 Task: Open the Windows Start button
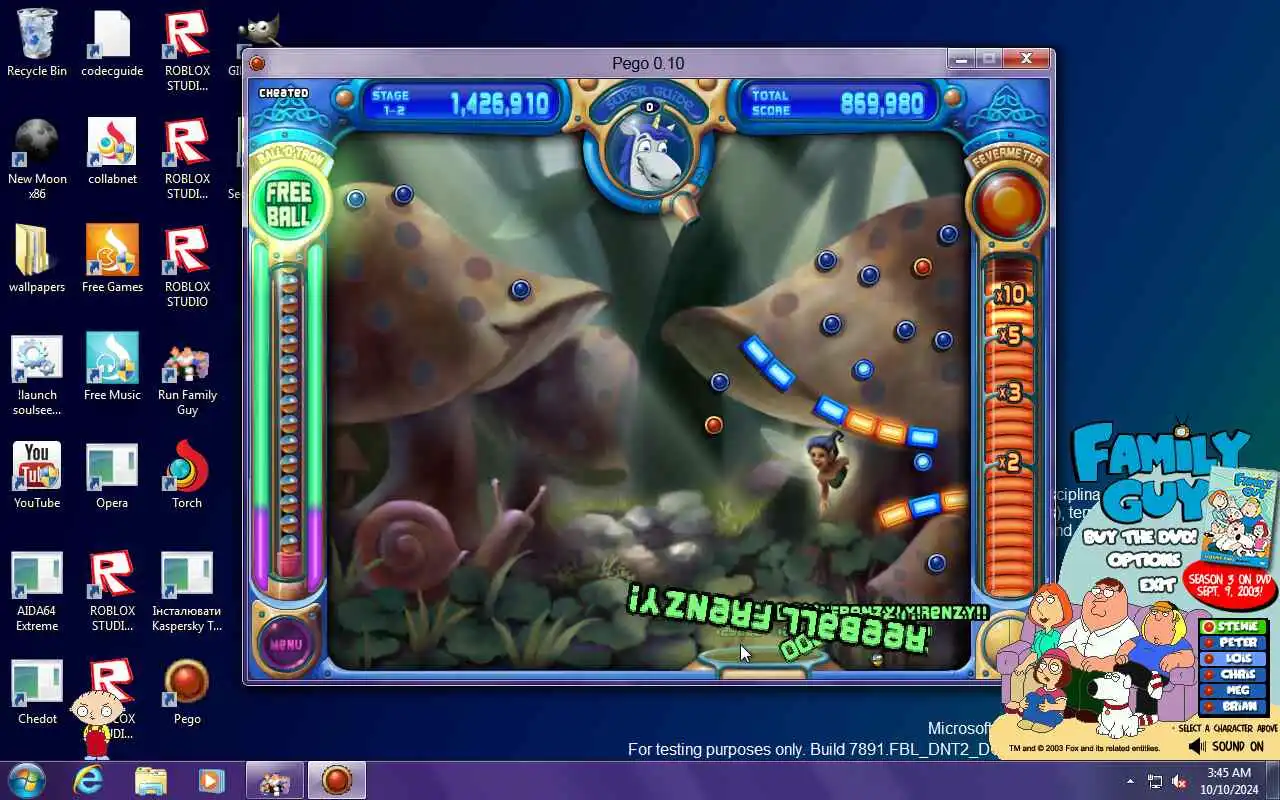(x=26, y=780)
